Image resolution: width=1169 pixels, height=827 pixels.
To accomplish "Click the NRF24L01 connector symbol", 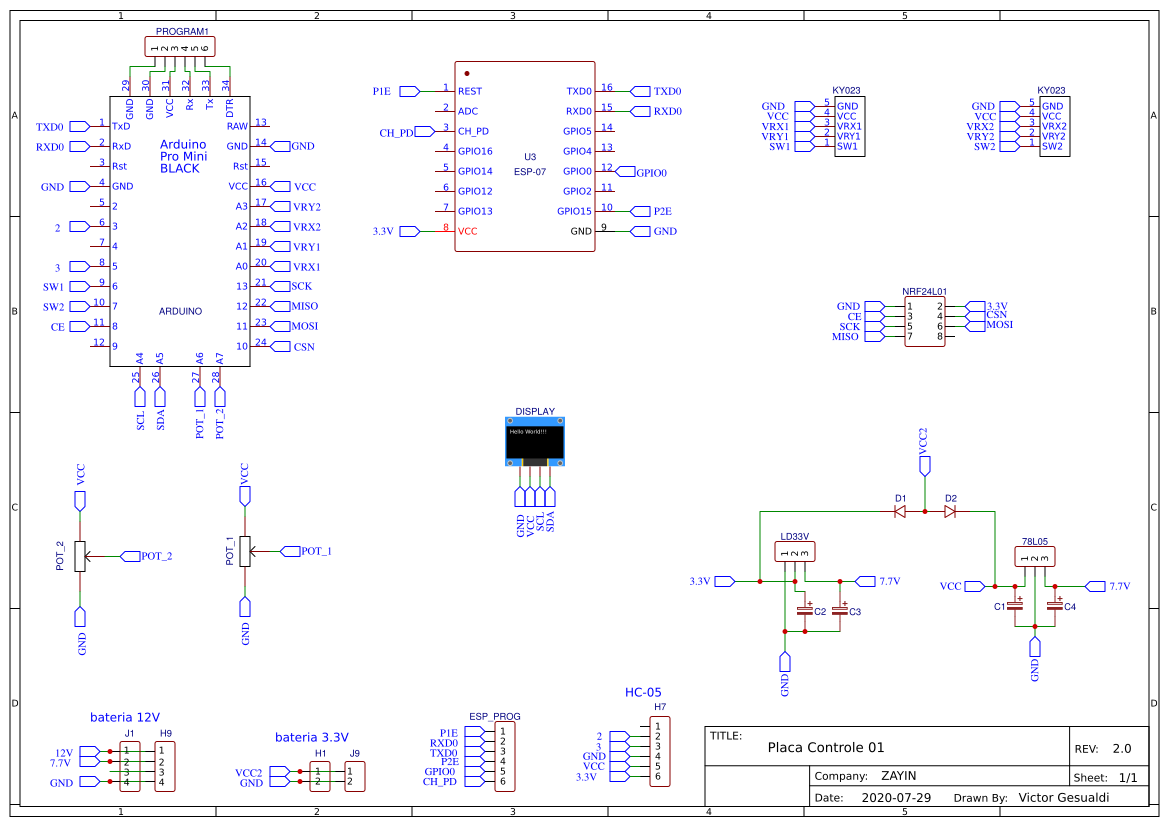I will (924, 321).
